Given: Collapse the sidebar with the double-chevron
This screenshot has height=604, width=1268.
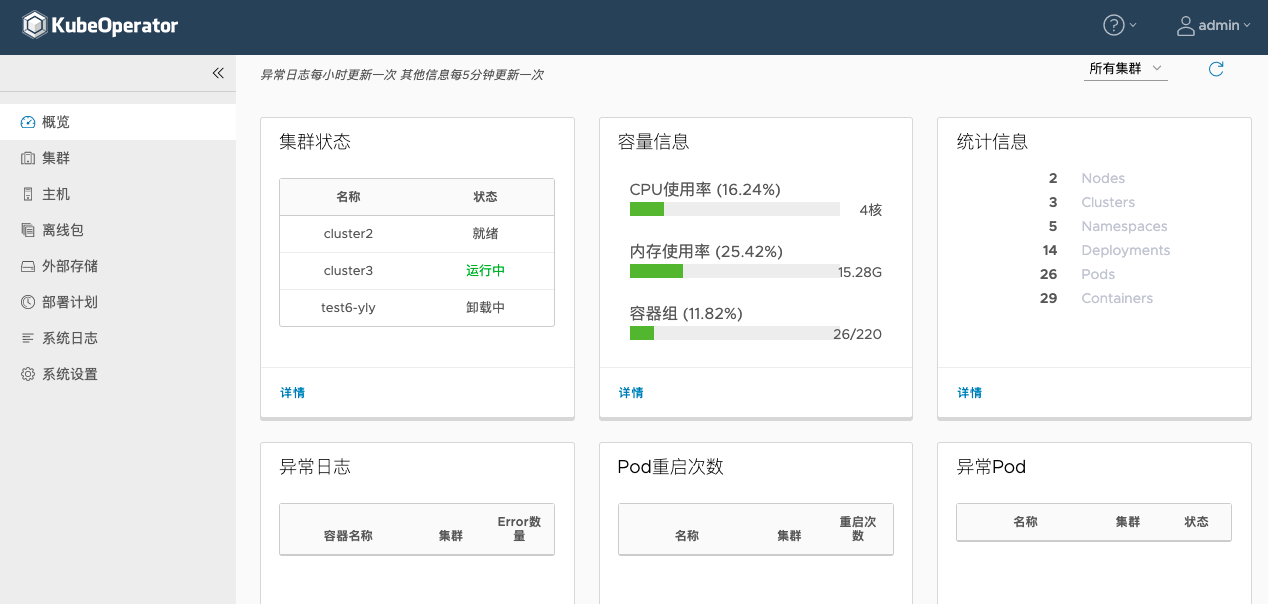Looking at the screenshot, I should 218,73.
